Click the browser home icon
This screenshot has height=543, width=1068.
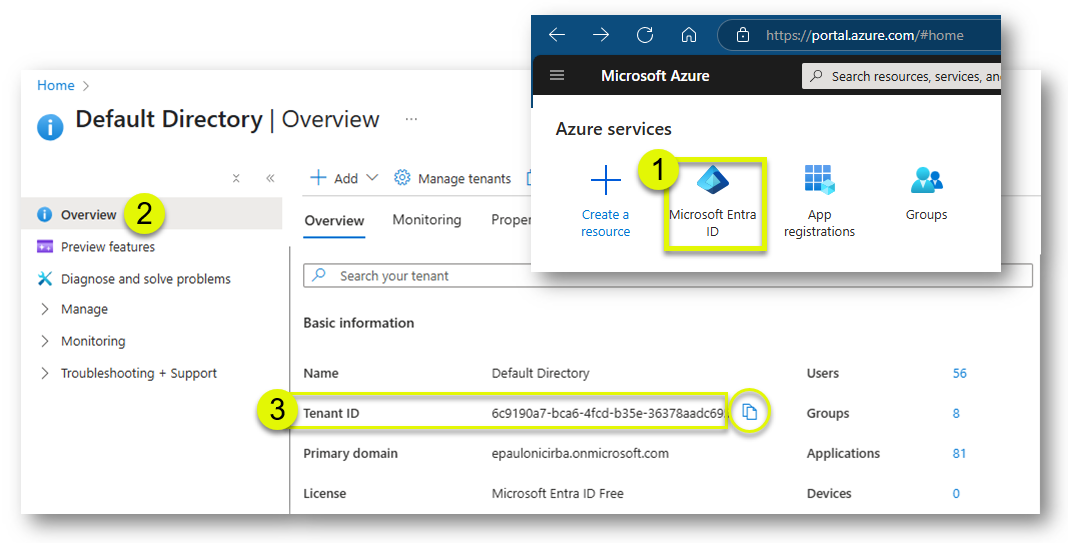689,35
